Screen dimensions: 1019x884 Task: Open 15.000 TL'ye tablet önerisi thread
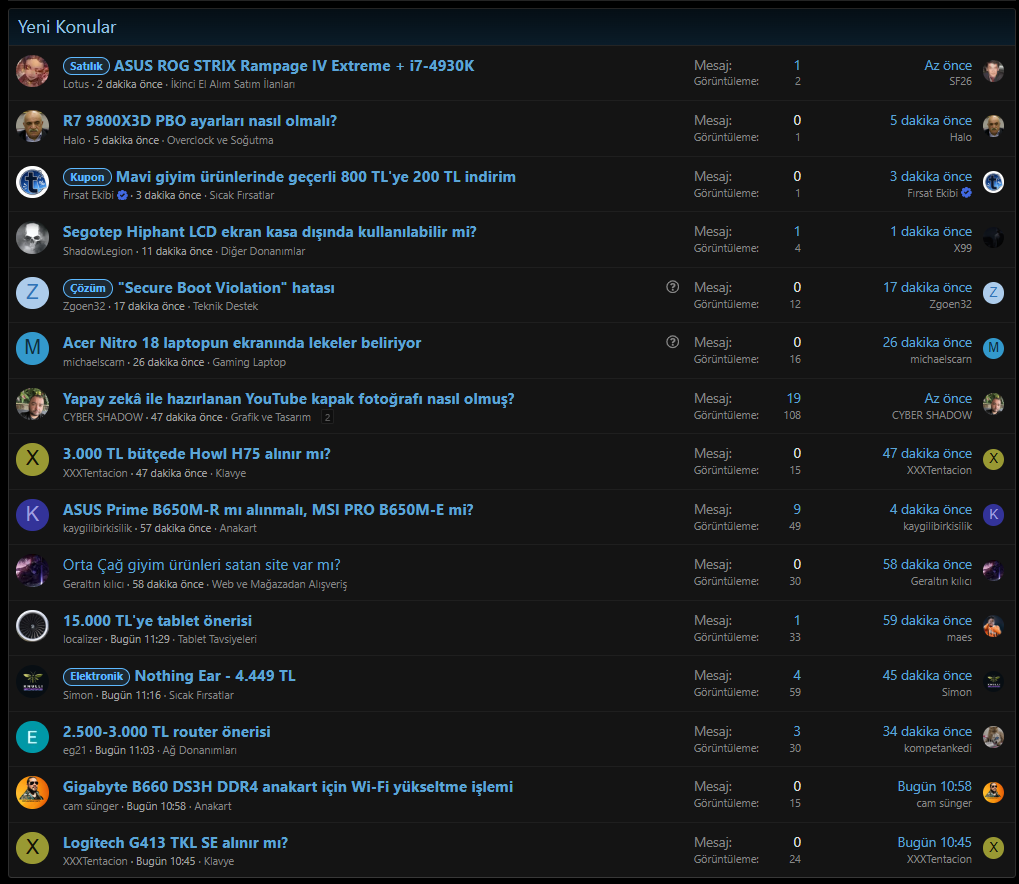click(x=157, y=621)
